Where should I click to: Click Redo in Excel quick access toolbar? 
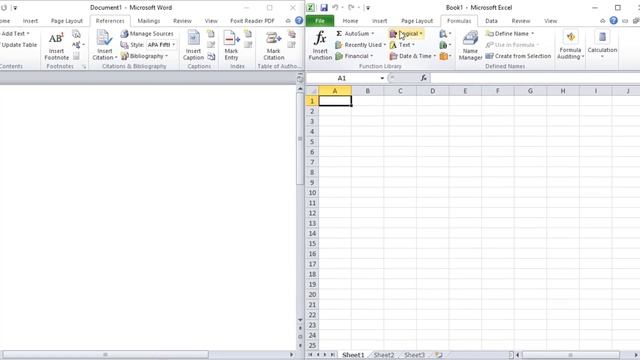pos(351,7)
